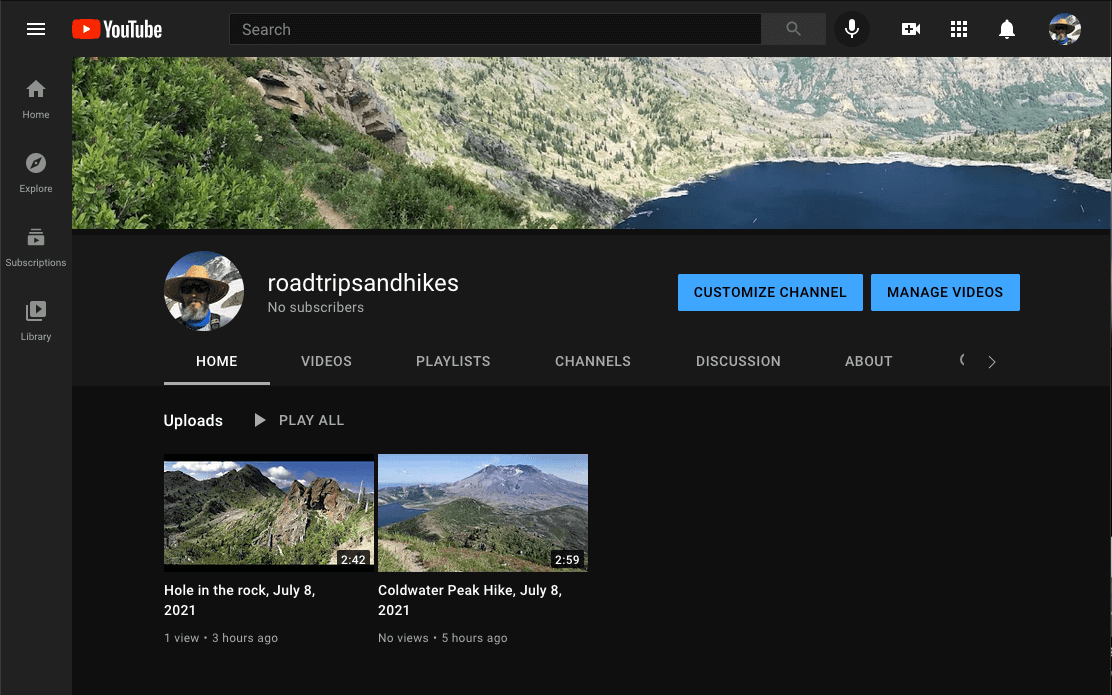Click the No views • 5 hours ago text
Image resolution: width=1112 pixels, height=695 pixels.
coord(443,638)
